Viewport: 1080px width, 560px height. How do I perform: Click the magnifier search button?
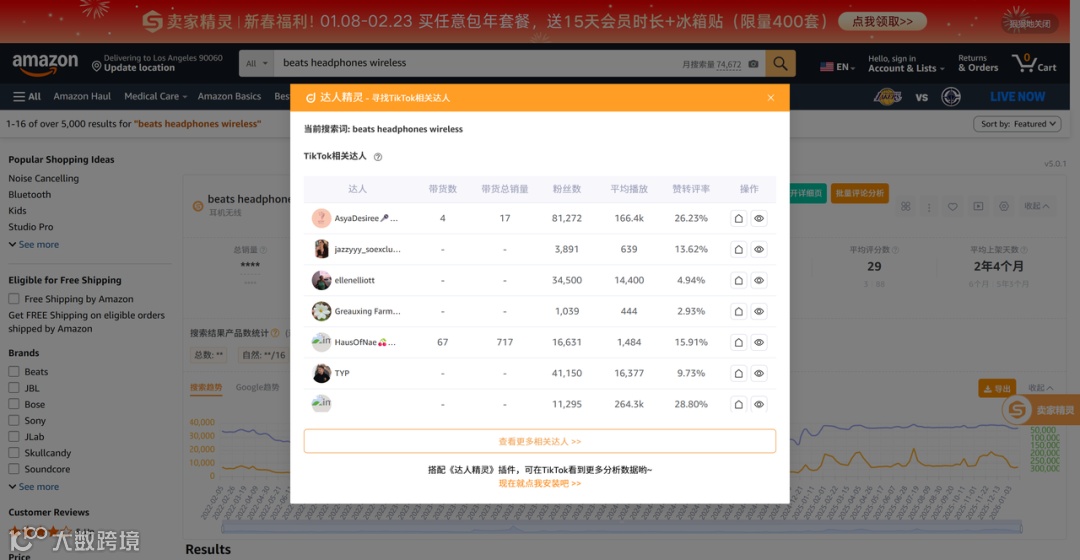780,63
